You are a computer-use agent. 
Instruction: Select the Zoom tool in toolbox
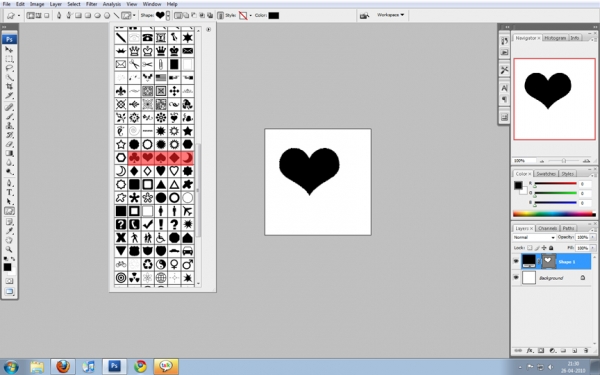tap(9, 249)
